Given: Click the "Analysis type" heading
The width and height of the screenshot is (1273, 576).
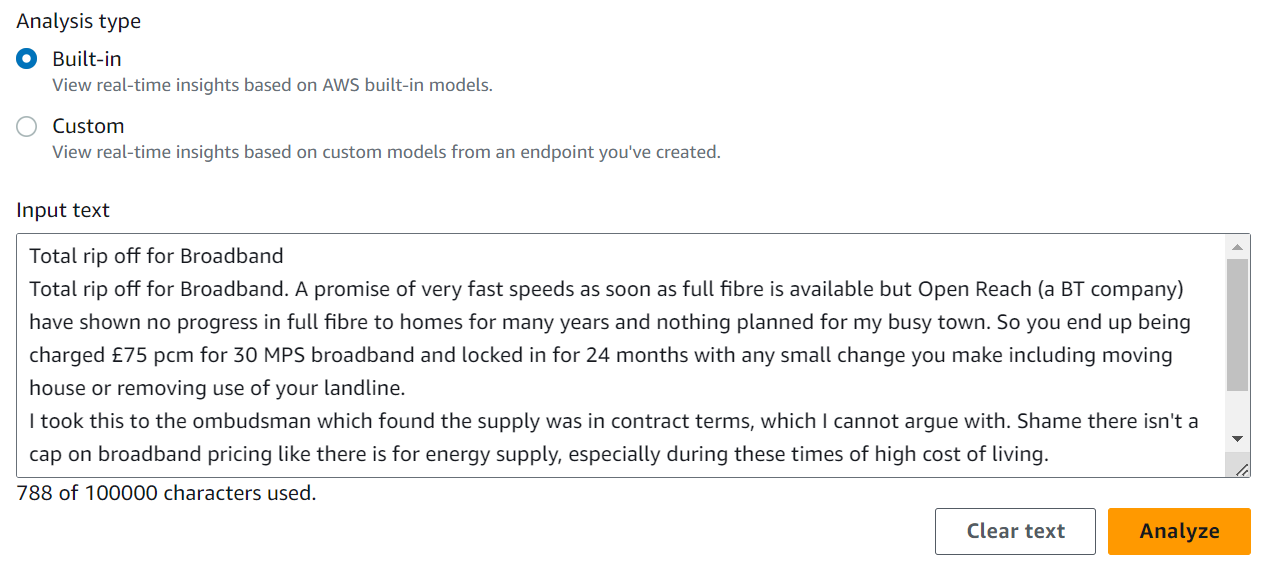Looking at the screenshot, I should [78, 20].
